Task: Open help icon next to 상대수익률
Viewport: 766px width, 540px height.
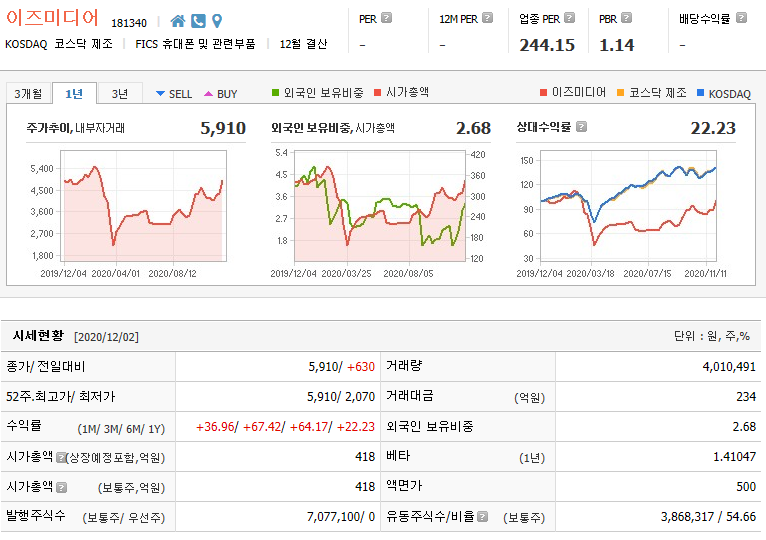Action: point(581,127)
